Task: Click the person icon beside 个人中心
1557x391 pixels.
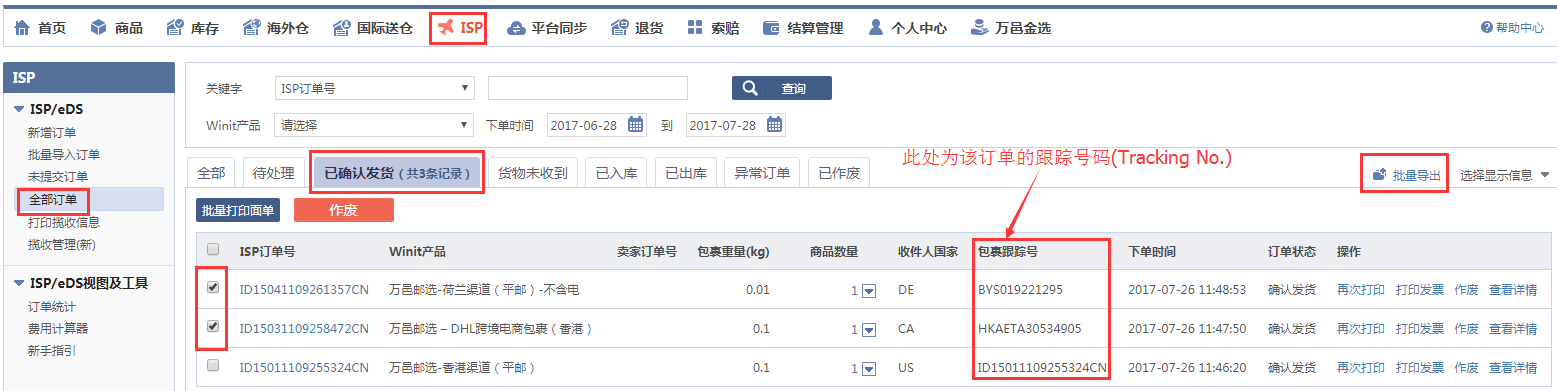Action: point(876,28)
